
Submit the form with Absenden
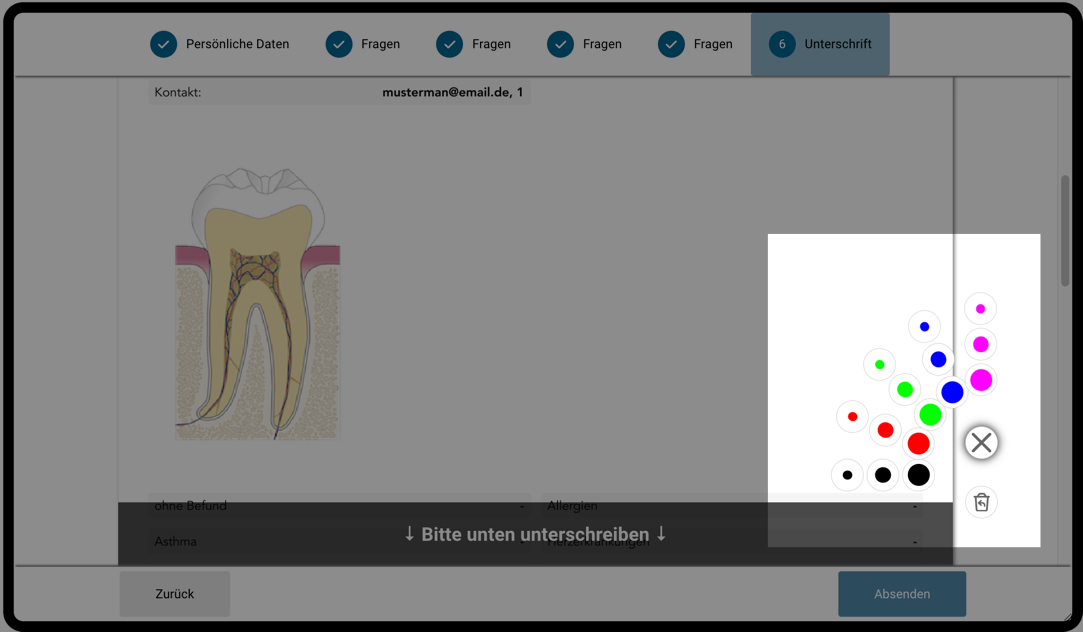pos(902,594)
